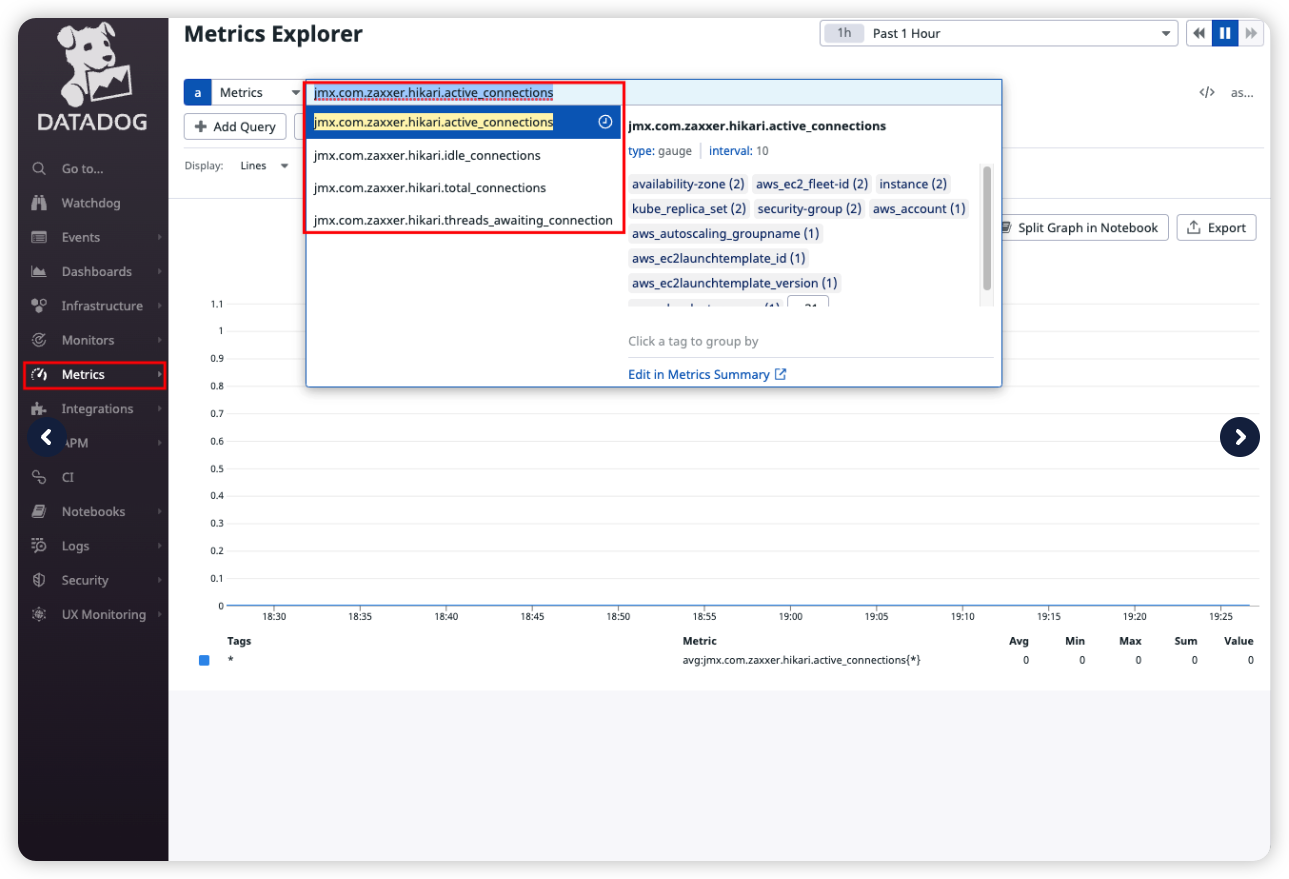Group by security-group (2) tag
Viewport: 1289px width, 879px height.
click(x=809, y=209)
